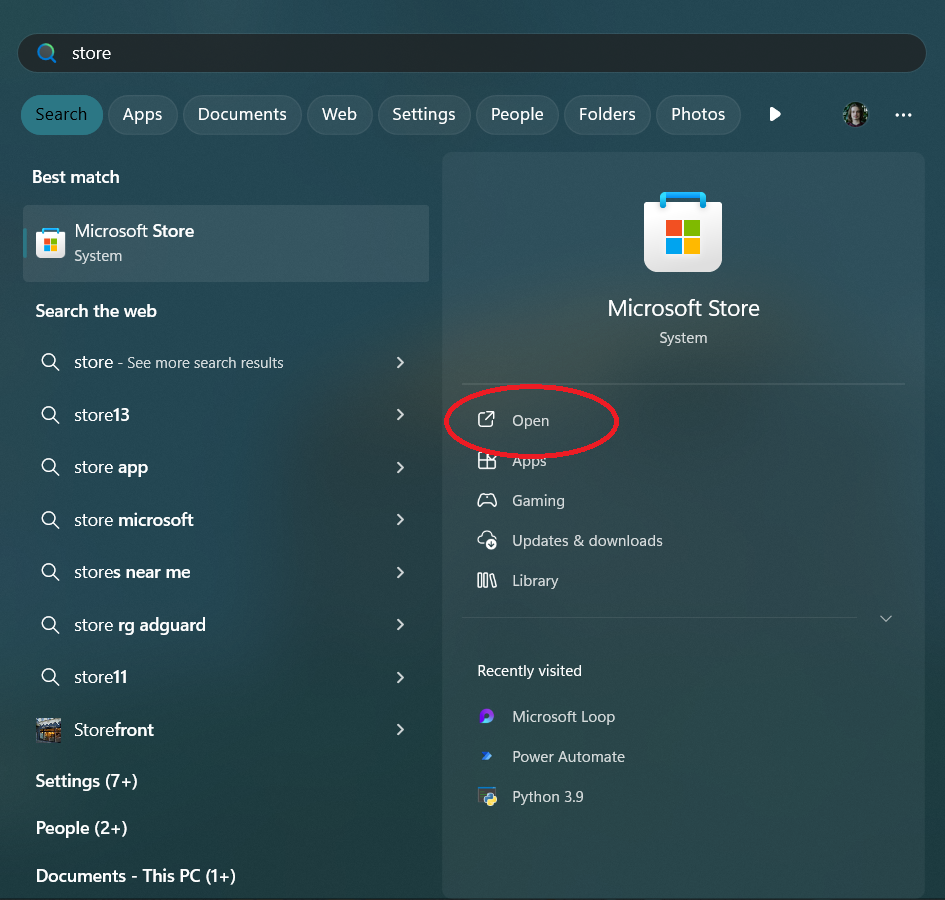The height and width of the screenshot is (900, 945).
Task: Switch to the Apps filter tab
Action: (142, 115)
